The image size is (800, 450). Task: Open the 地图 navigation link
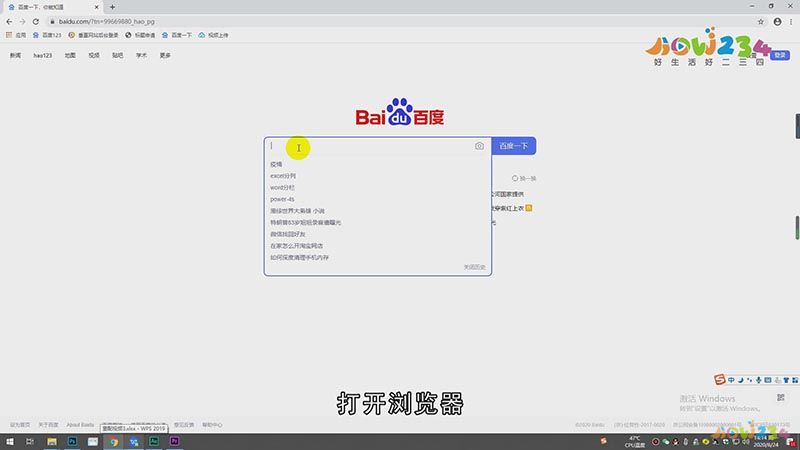[70, 55]
